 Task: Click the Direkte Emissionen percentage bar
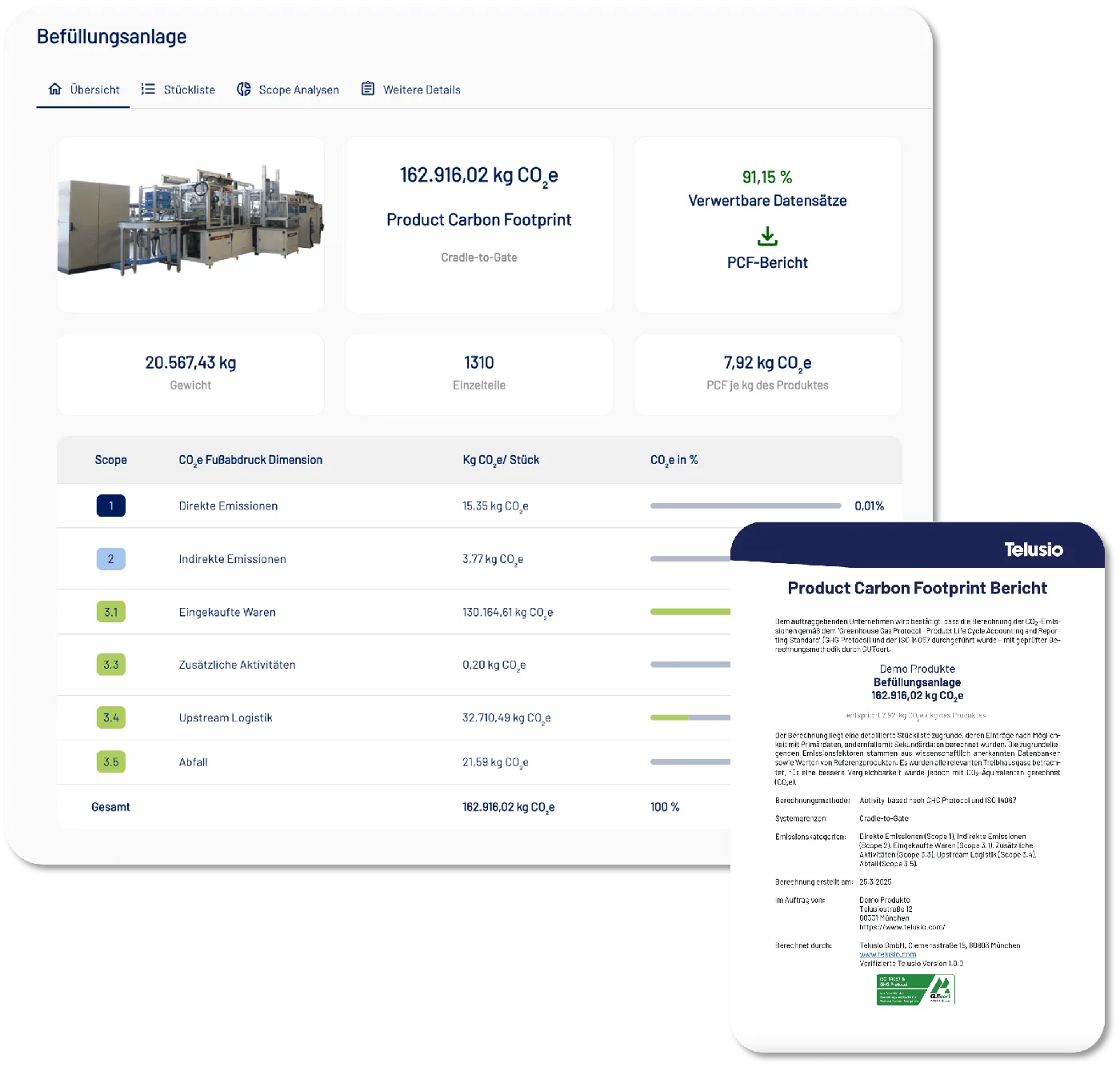(x=746, y=506)
